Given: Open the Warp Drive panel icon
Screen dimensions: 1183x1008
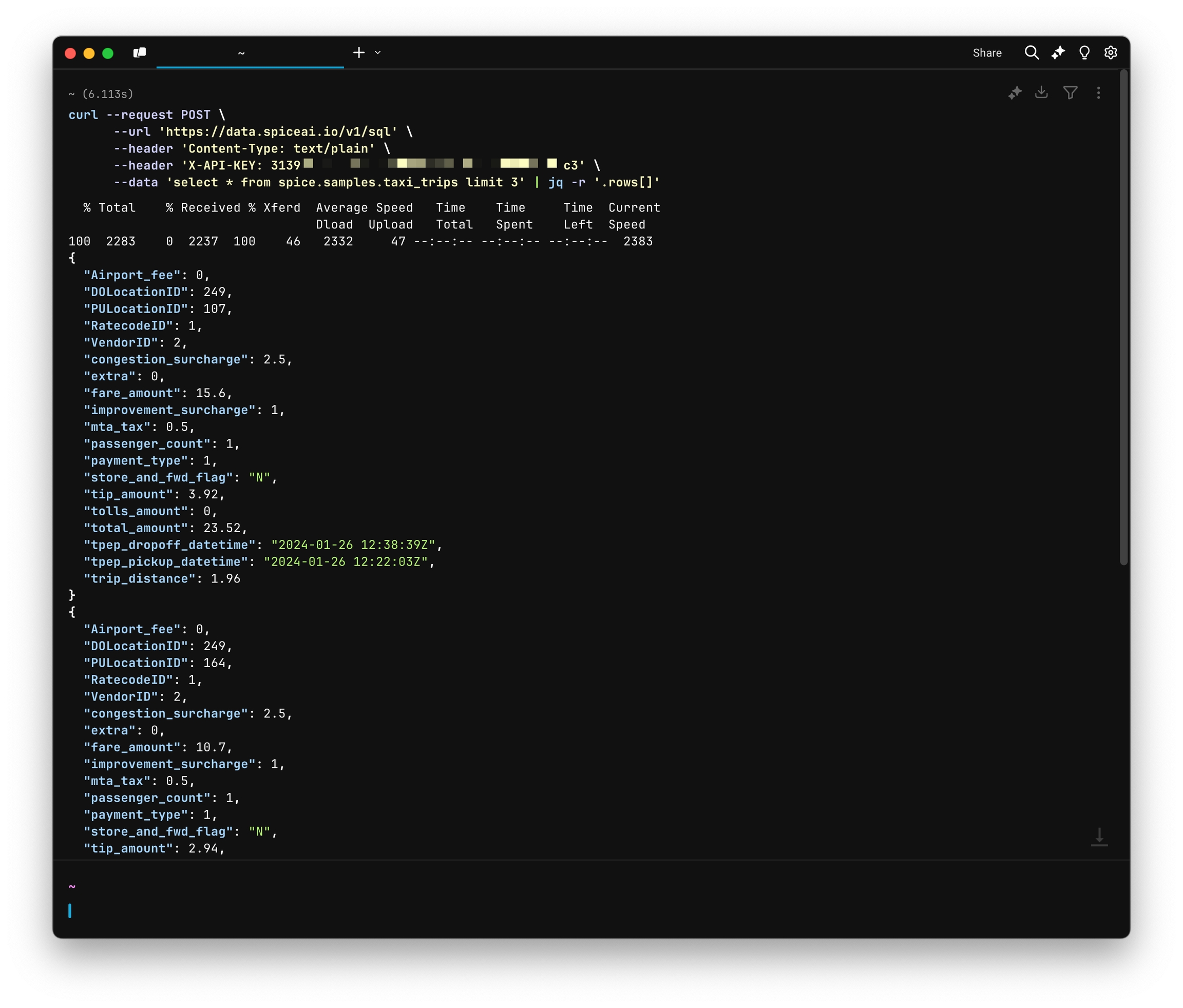Looking at the screenshot, I should (139, 52).
